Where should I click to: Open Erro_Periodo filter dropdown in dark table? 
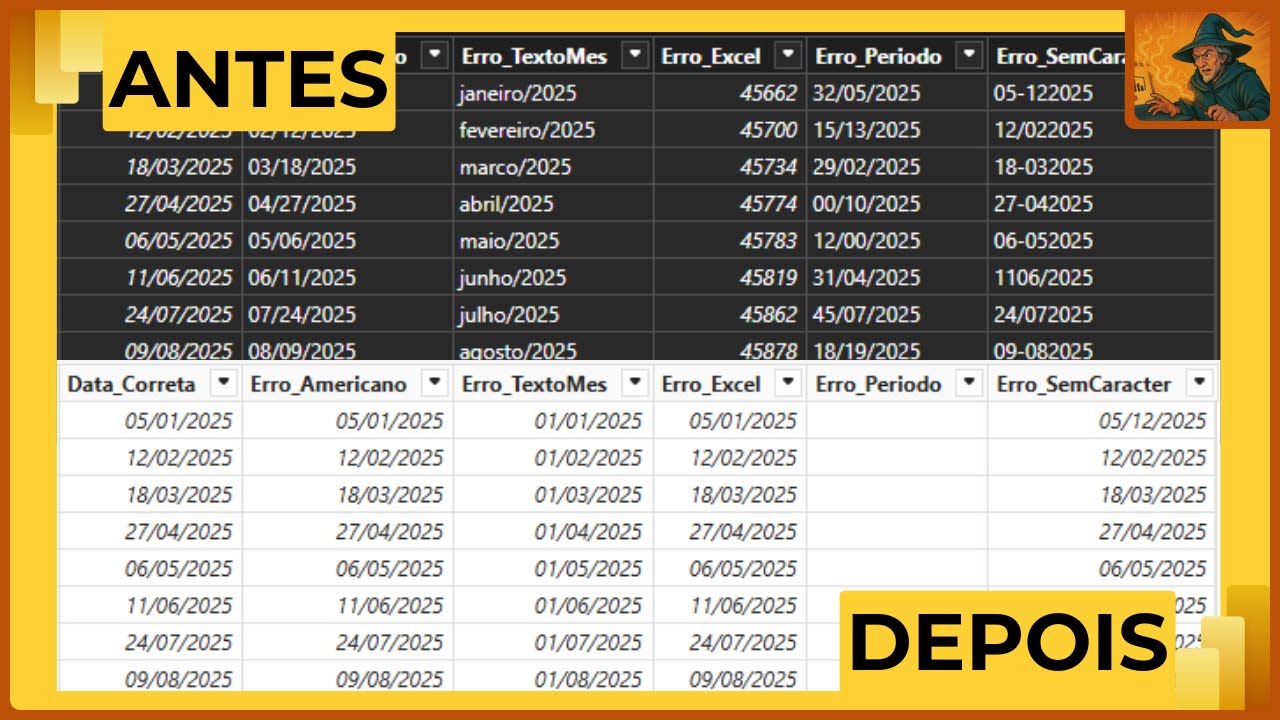(968, 56)
